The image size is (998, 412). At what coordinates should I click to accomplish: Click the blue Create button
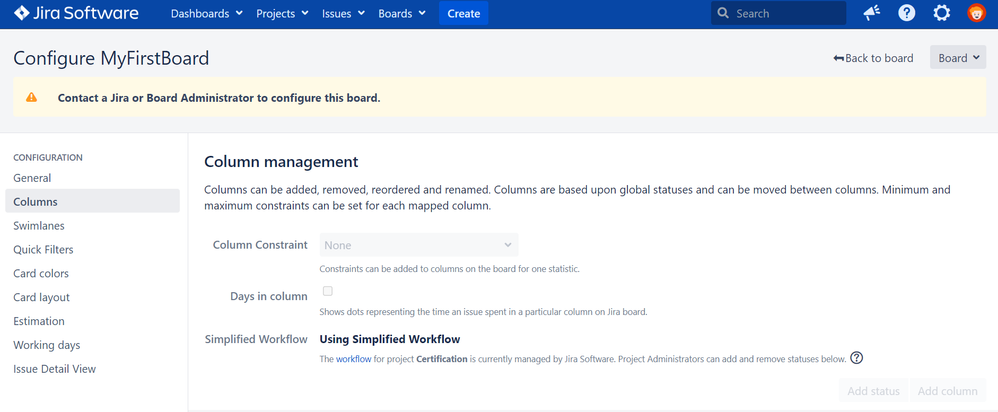tap(463, 13)
